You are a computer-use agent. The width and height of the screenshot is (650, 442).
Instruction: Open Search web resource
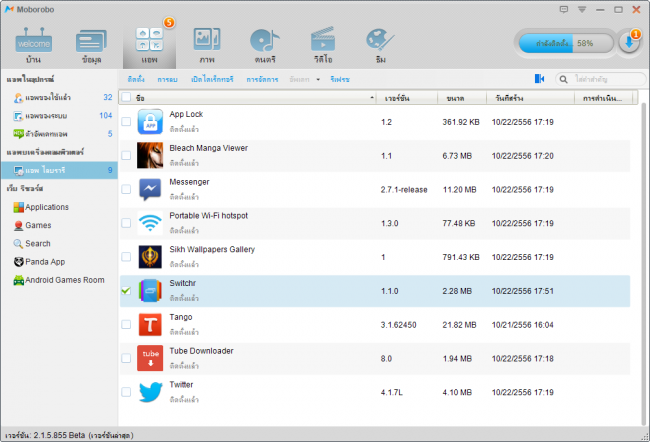pyautogui.click(x=32, y=243)
